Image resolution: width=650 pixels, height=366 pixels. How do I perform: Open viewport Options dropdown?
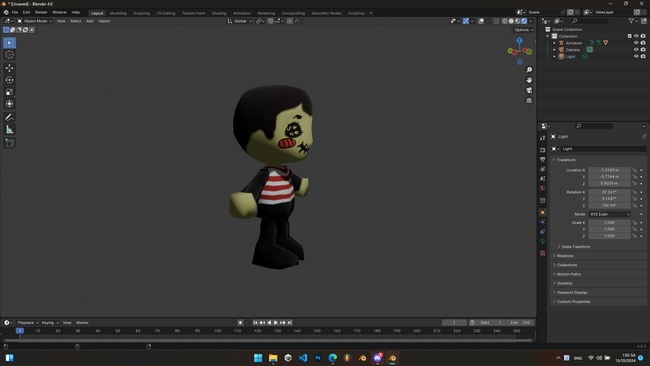pos(523,30)
